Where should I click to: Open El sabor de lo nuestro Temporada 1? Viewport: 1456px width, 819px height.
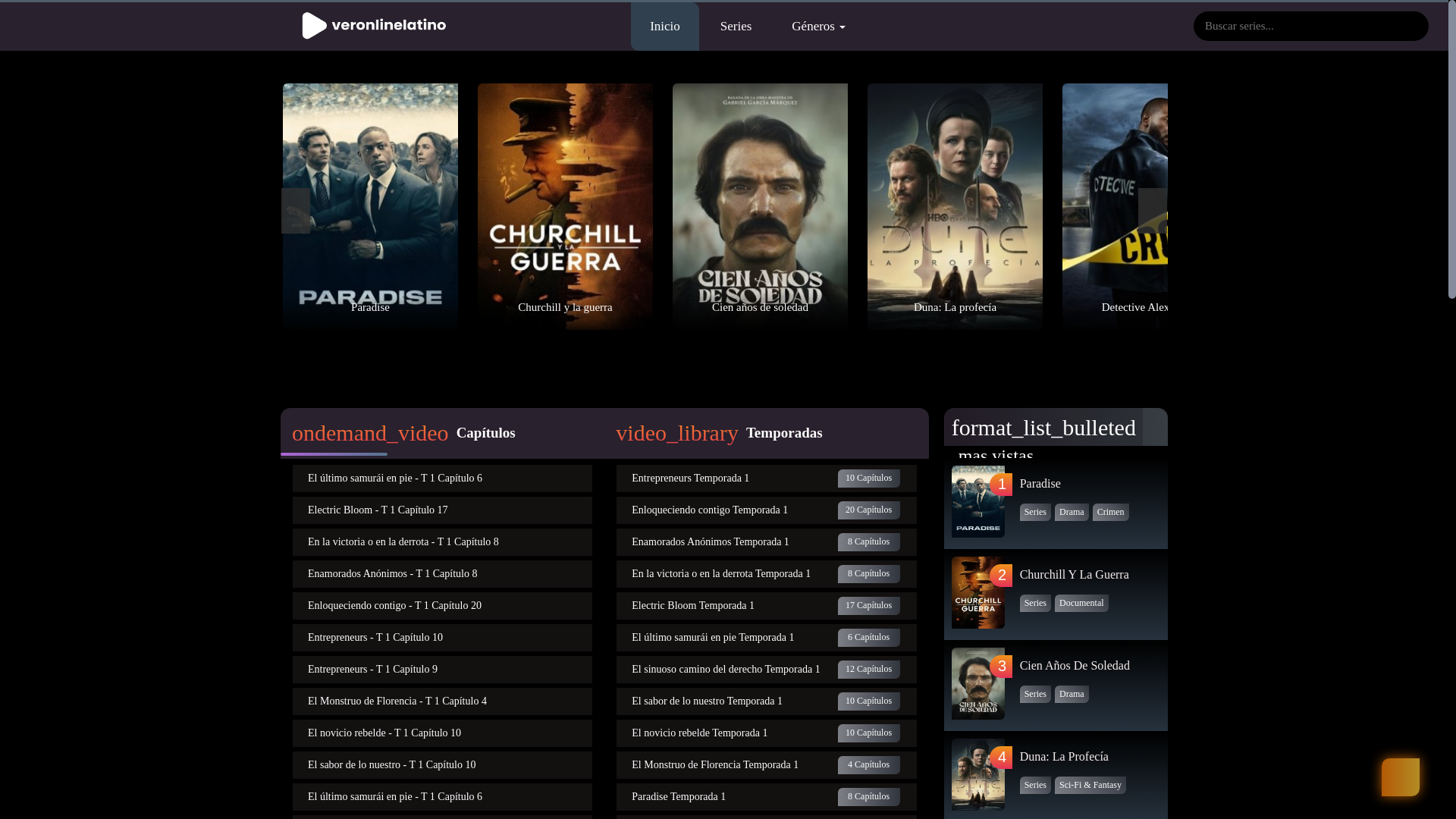[766, 701]
